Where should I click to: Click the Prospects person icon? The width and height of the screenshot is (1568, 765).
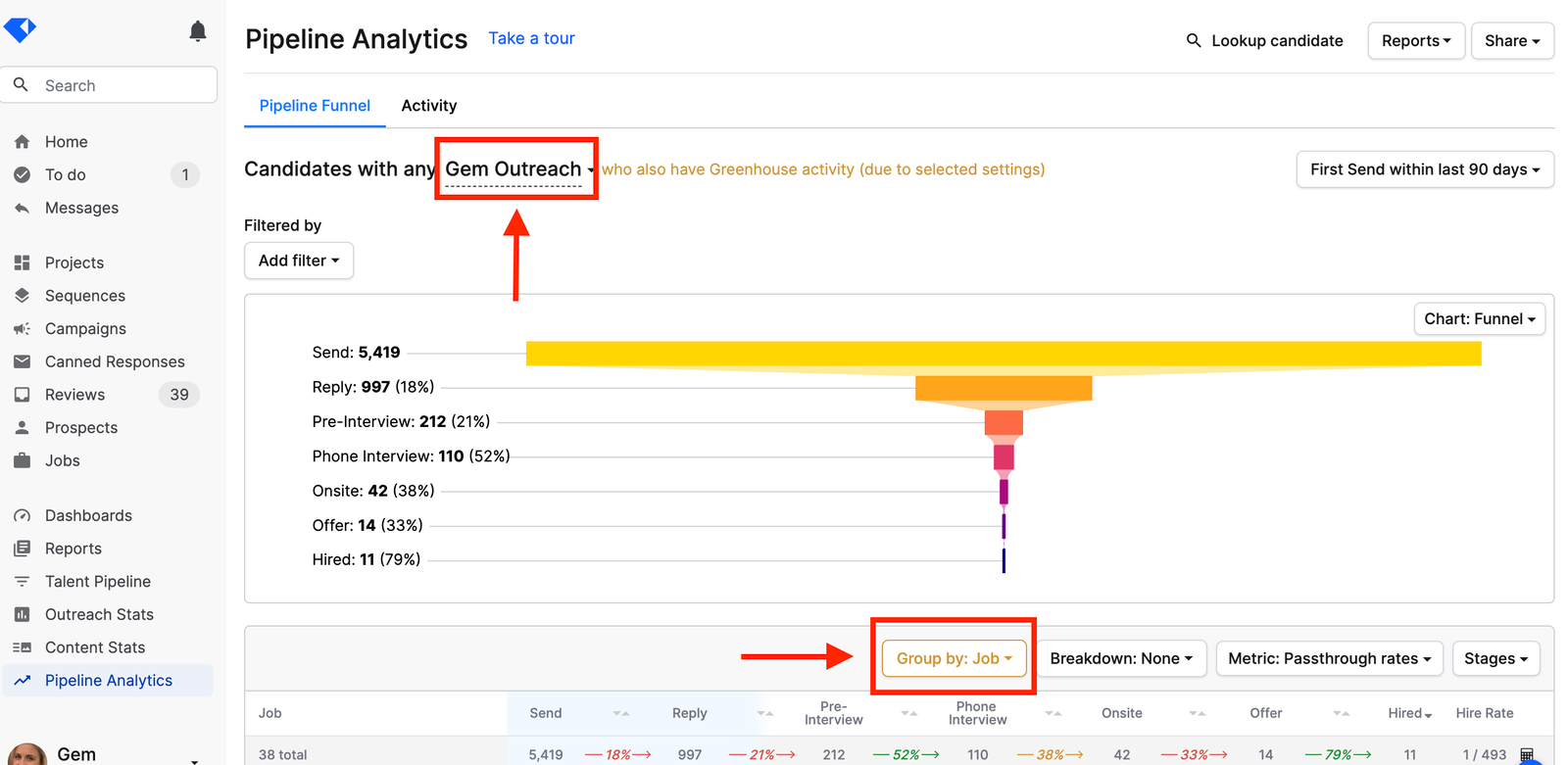[22, 428]
